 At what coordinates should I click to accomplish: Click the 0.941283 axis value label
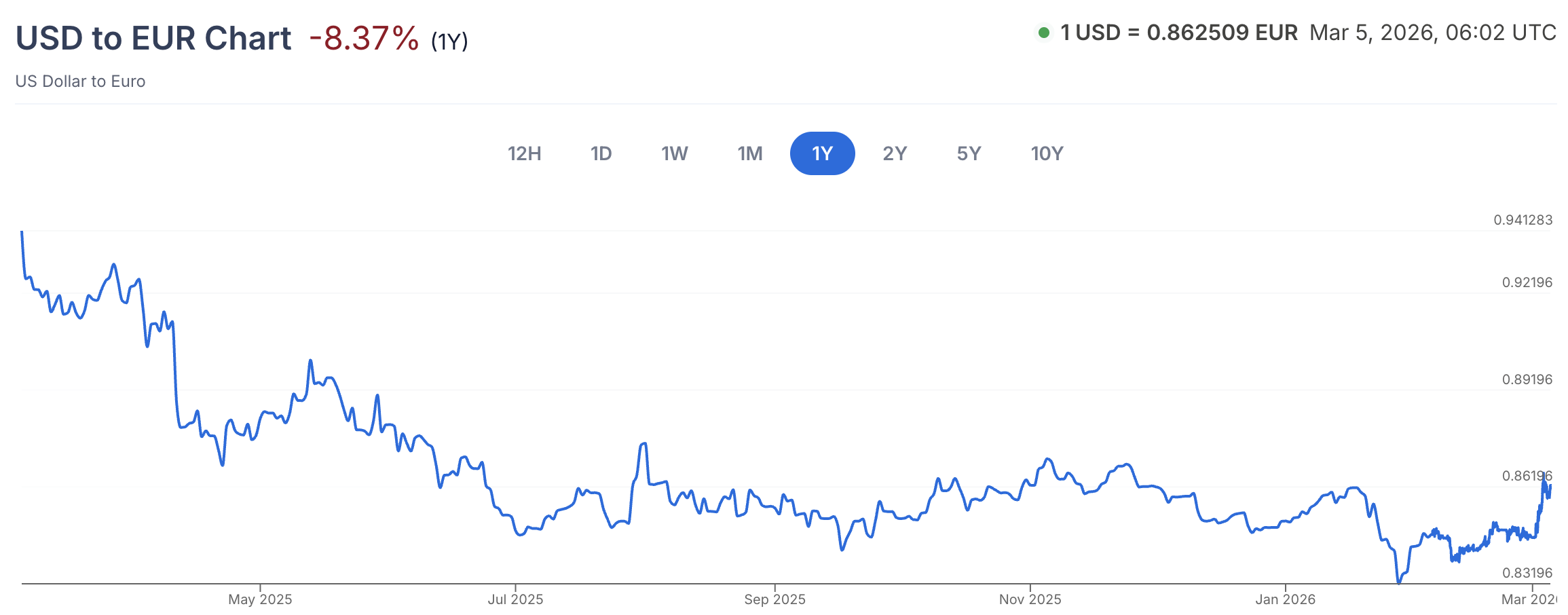tap(1525, 220)
